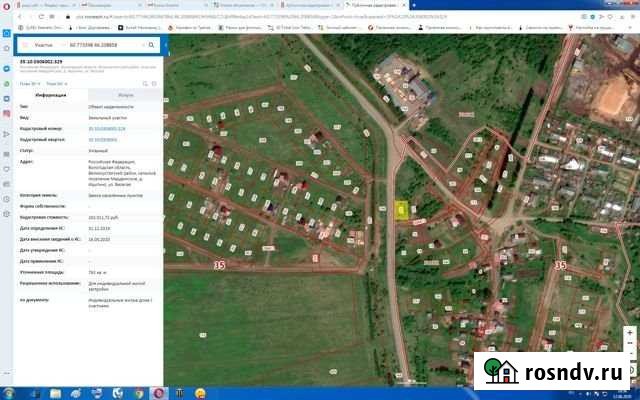Screen dimensions: 640x400
Task: Collapse the info panel with side arrow
Action: [x=166, y=46]
